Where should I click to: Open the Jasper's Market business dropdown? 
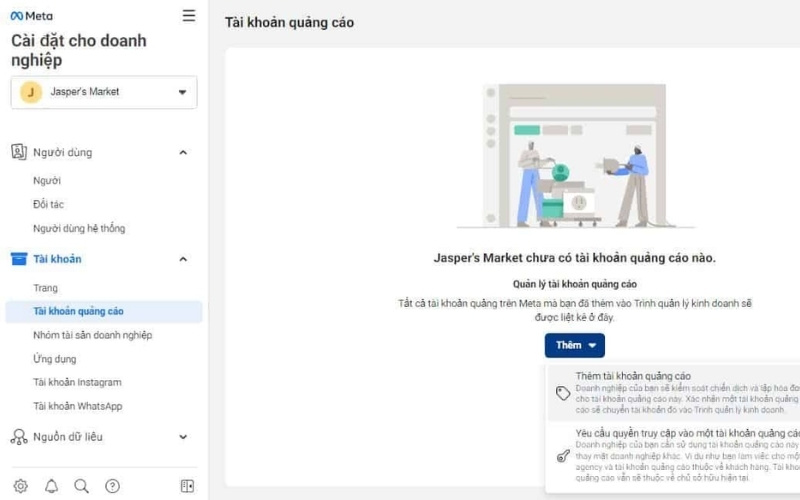(x=104, y=92)
